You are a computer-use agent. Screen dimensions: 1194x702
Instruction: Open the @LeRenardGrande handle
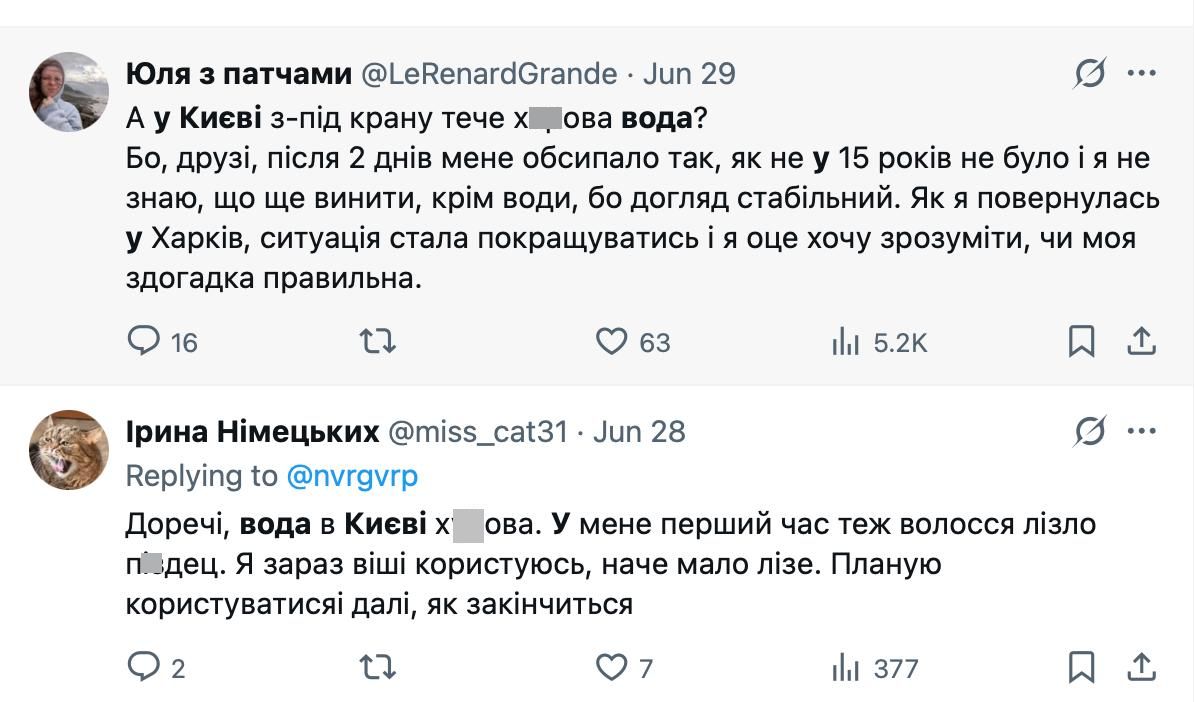488,73
